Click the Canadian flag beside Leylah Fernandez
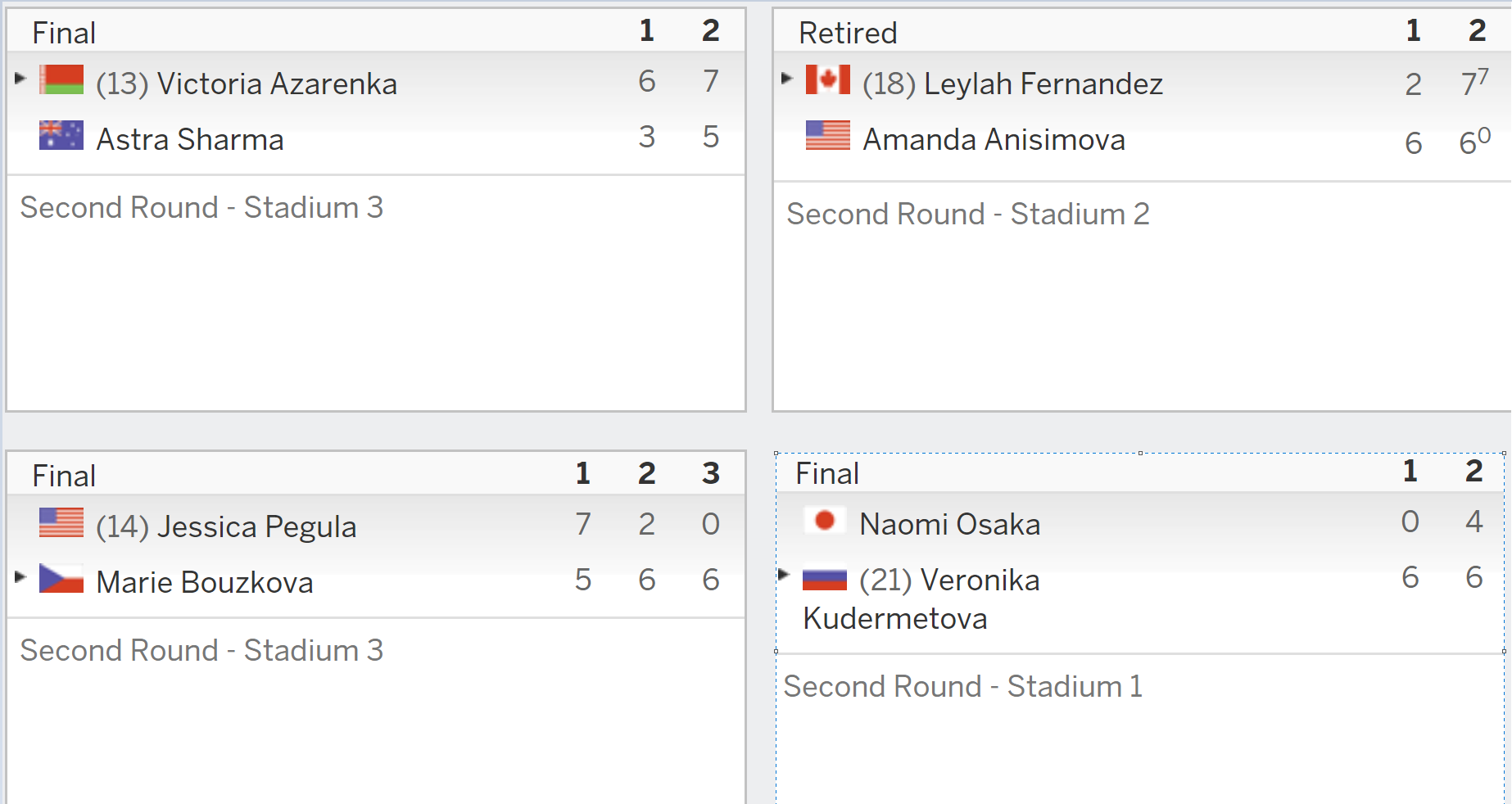Screen dimensions: 1512x804 (x=828, y=80)
